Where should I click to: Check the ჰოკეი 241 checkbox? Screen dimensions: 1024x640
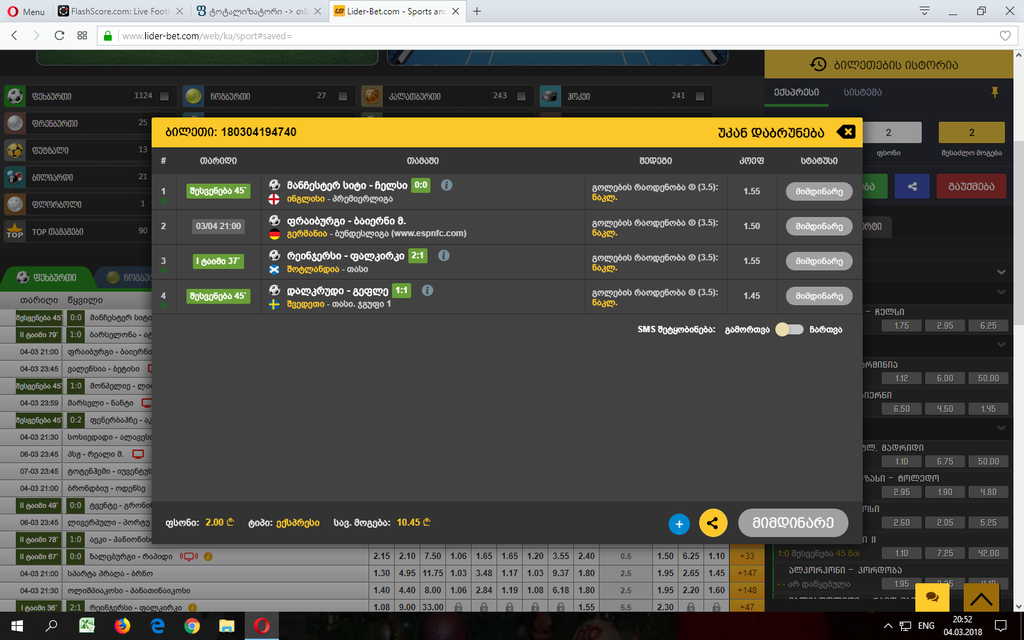coord(700,96)
